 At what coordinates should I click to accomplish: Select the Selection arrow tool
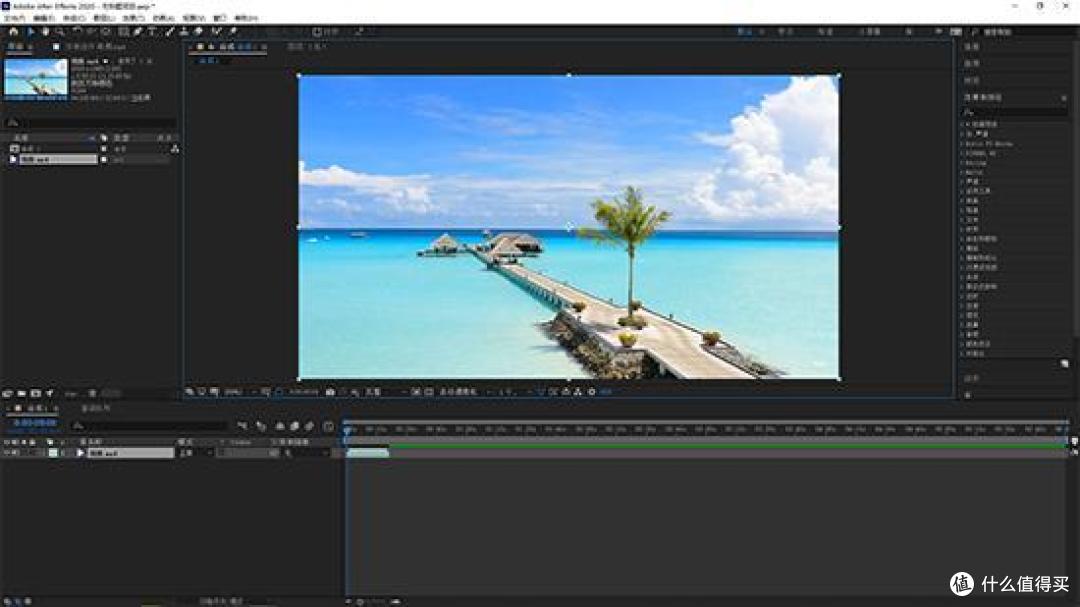29,31
